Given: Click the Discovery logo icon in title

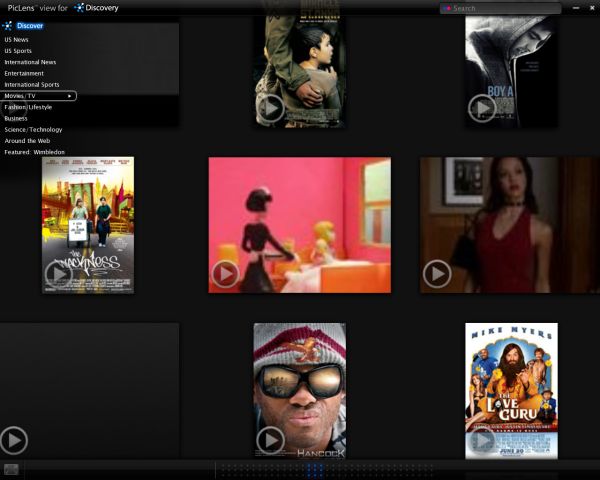Looking at the screenshot, I should pyautogui.click(x=79, y=8).
